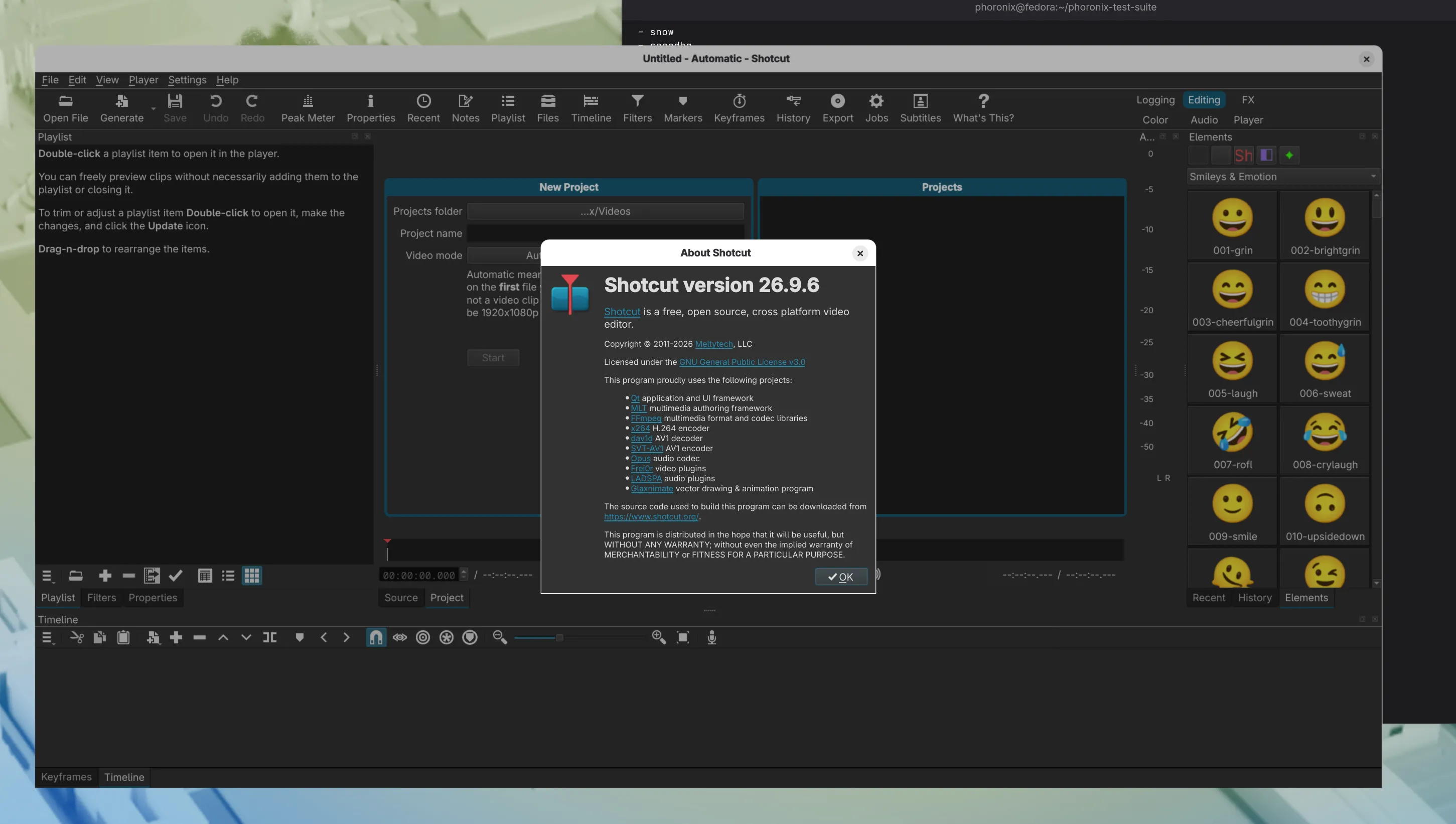This screenshot has width=1456, height=824.
Task: Click the timeline zoom-out magnifier icon
Action: (500, 638)
